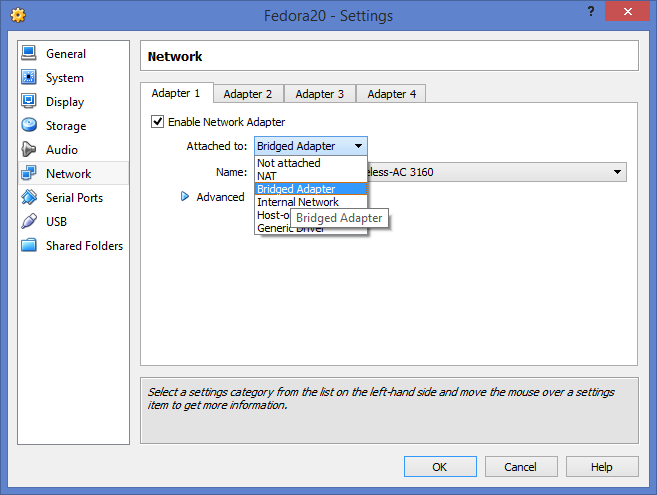
Task: Select the System category label
Action: click(x=65, y=78)
